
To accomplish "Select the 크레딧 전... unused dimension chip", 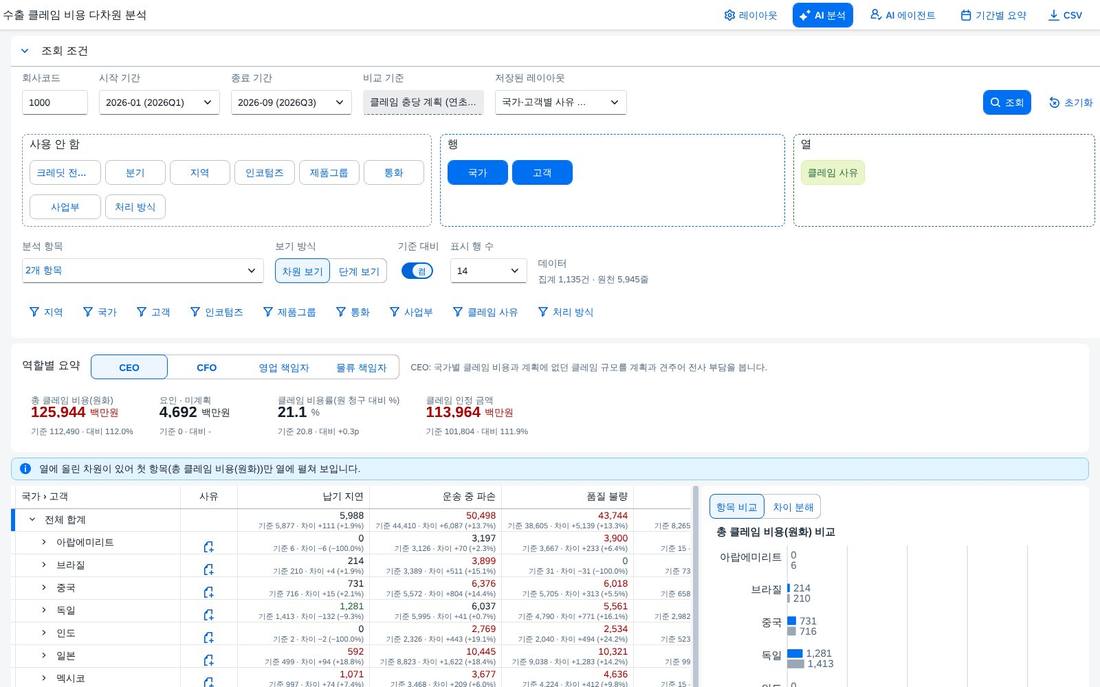I will 65,173.
